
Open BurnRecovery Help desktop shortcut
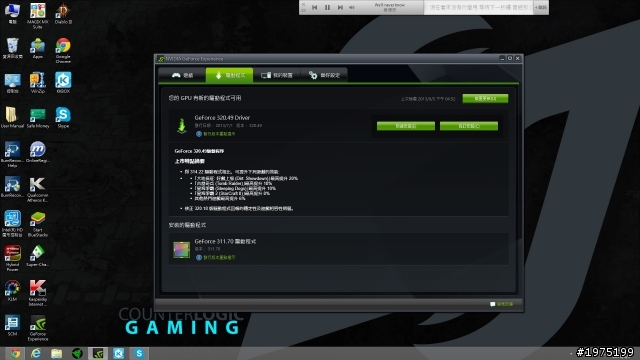[12, 155]
